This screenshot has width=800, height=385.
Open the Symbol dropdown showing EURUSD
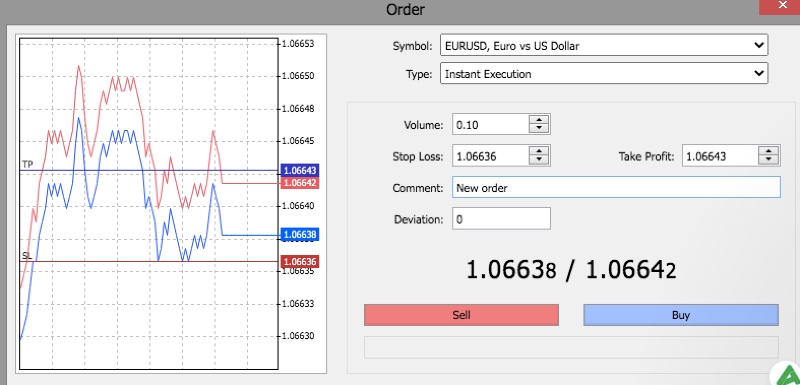click(x=604, y=46)
